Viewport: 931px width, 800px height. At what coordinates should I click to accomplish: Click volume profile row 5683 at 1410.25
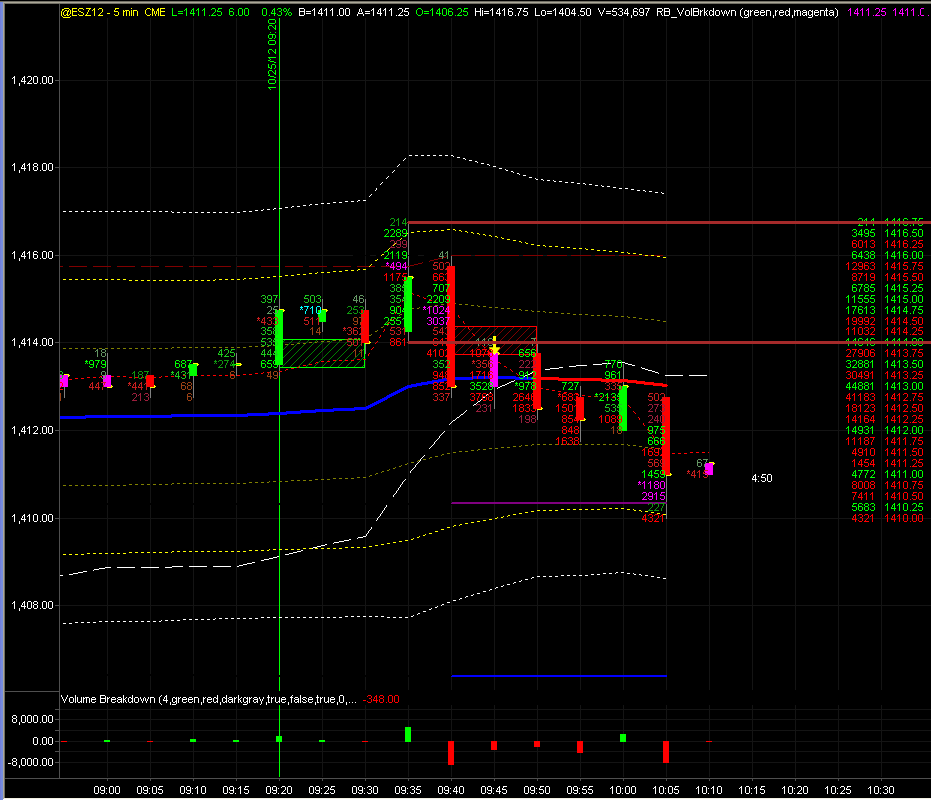pos(887,507)
